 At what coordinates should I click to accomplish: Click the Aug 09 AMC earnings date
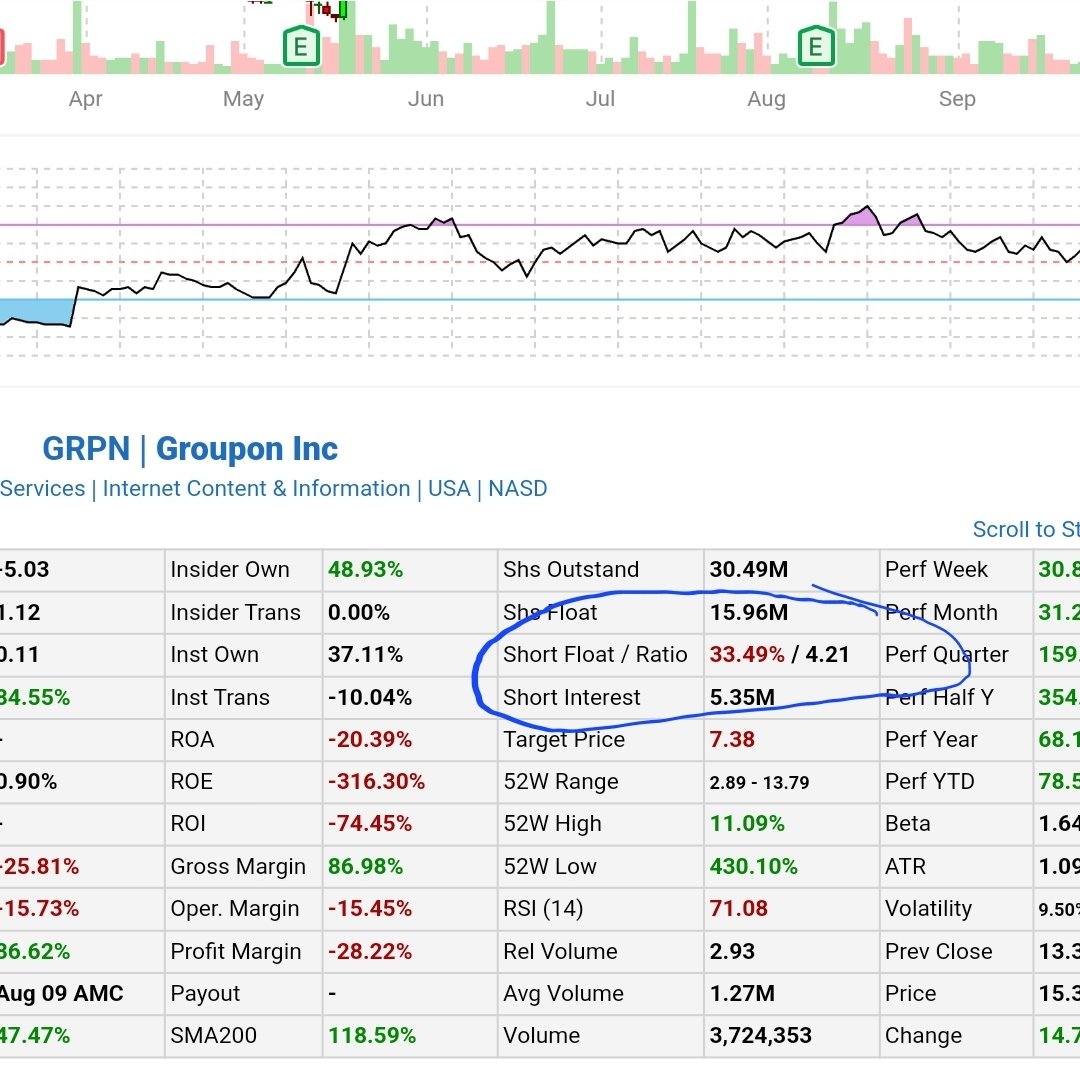[x=61, y=994]
